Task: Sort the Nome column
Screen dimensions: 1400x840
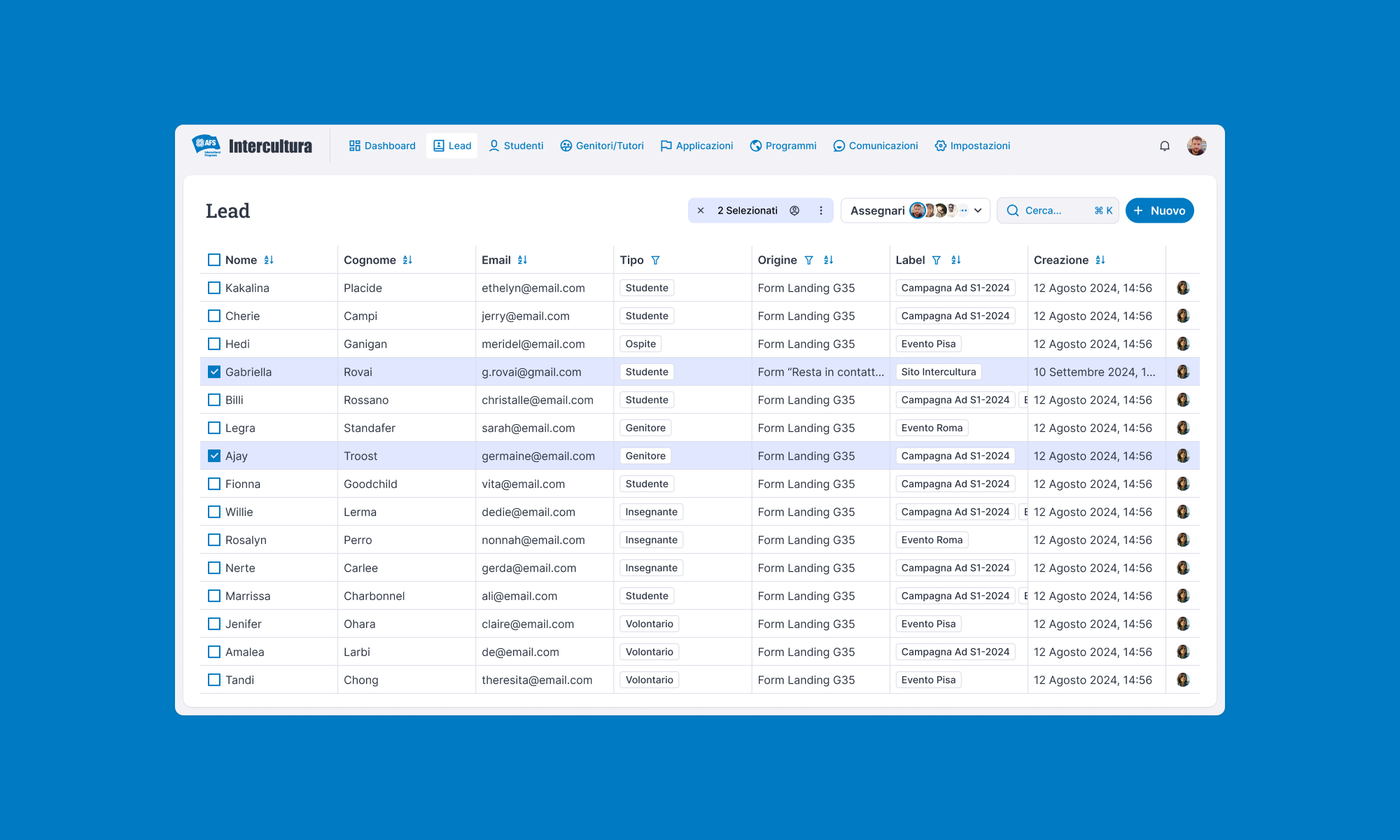Action: (x=269, y=260)
